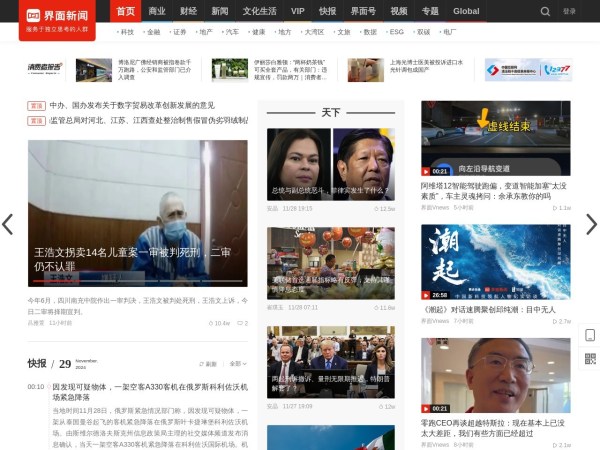The width and height of the screenshot is (600, 450).
Task: Click the search magnifier icon in header
Action: point(545,11)
